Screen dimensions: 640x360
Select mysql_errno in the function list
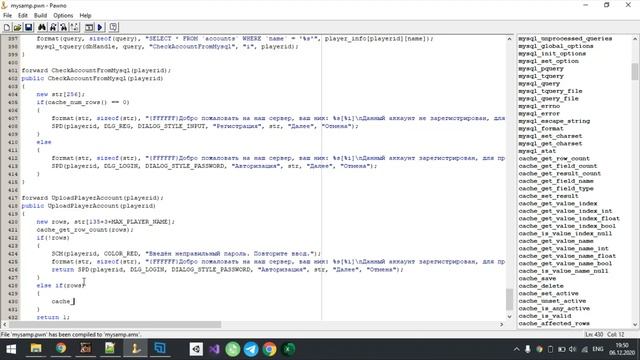coord(539,106)
